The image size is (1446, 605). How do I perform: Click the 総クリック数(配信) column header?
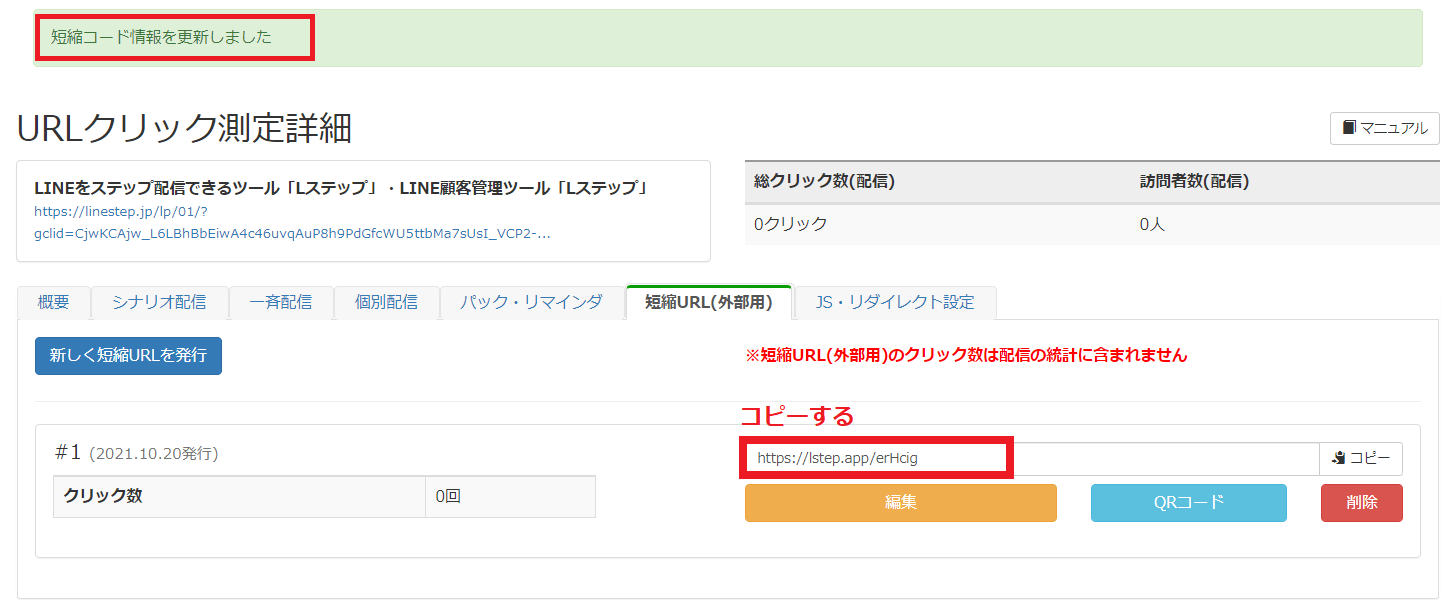click(824, 182)
